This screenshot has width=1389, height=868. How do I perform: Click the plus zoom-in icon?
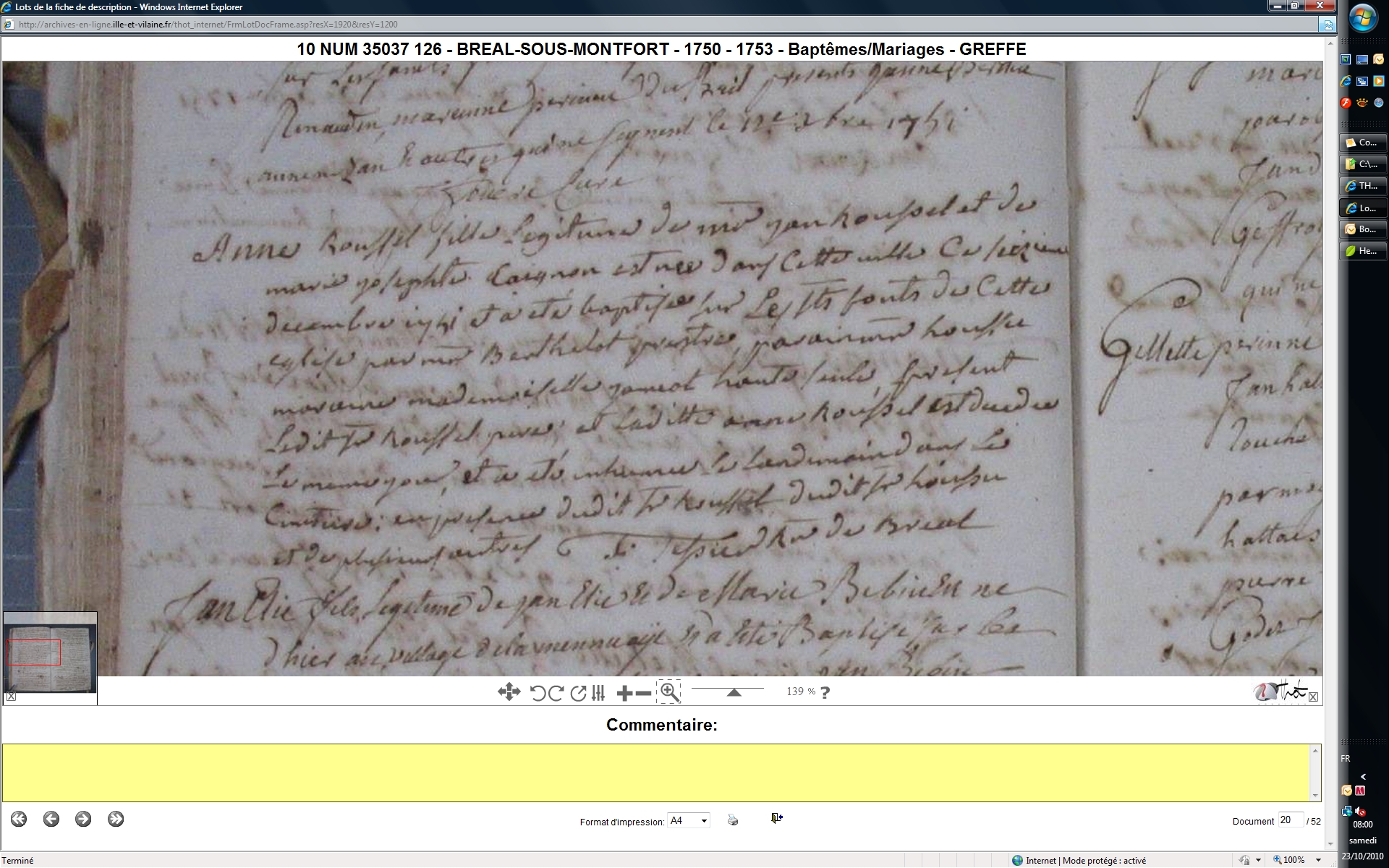coord(624,693)
